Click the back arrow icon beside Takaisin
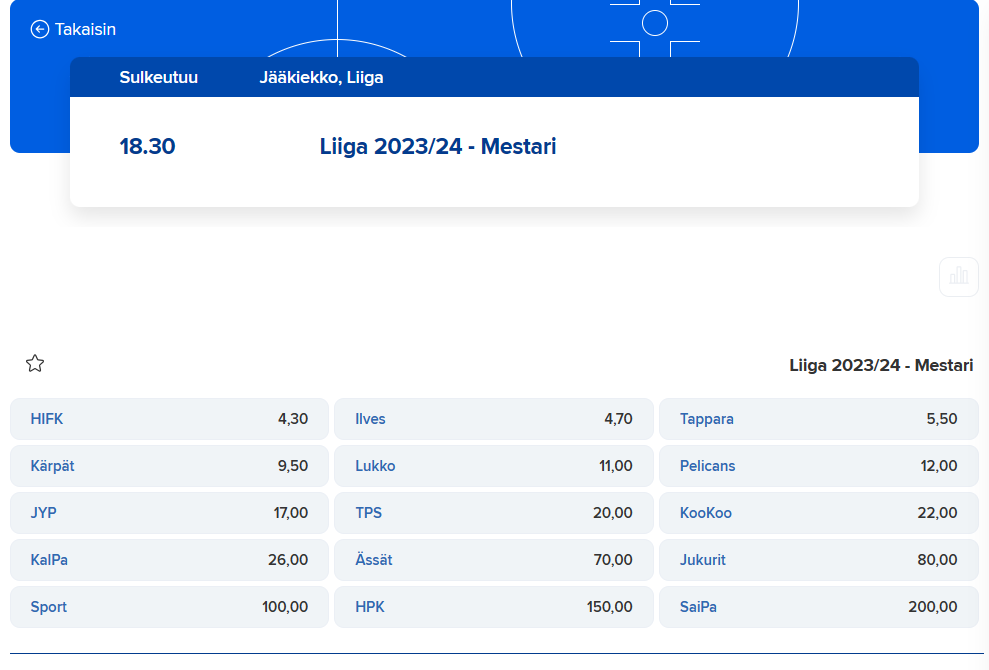 [x=40, y=29]
